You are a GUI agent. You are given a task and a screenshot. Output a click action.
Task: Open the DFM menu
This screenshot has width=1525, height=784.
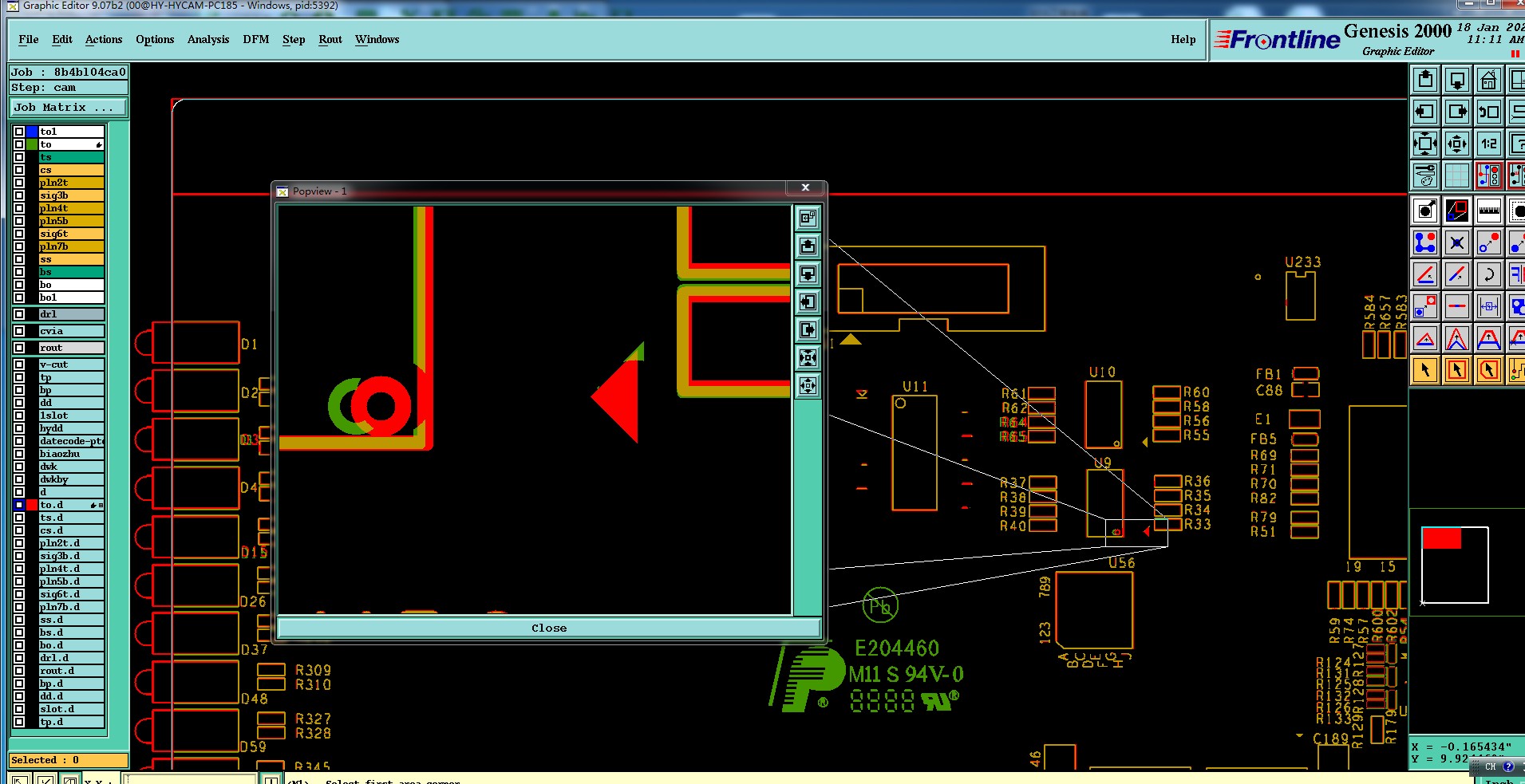click(256, 39)
